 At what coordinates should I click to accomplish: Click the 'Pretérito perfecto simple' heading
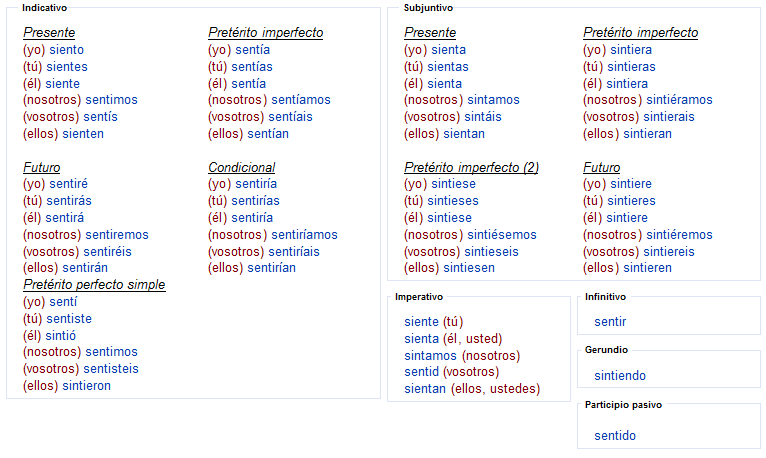(x=94, y=285)
